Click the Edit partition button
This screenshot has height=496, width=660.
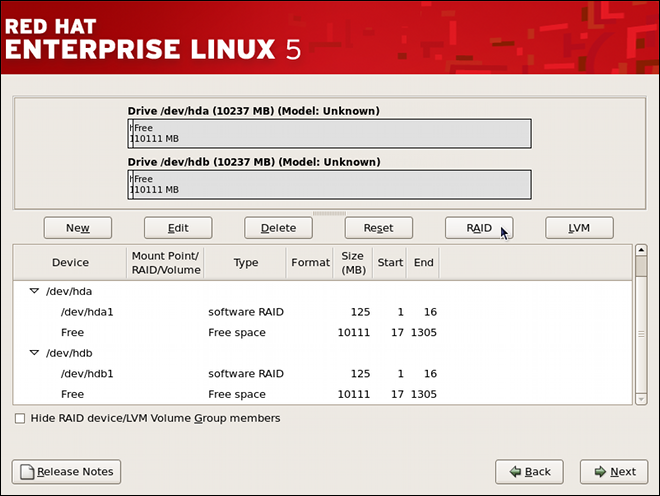[178, 228]
